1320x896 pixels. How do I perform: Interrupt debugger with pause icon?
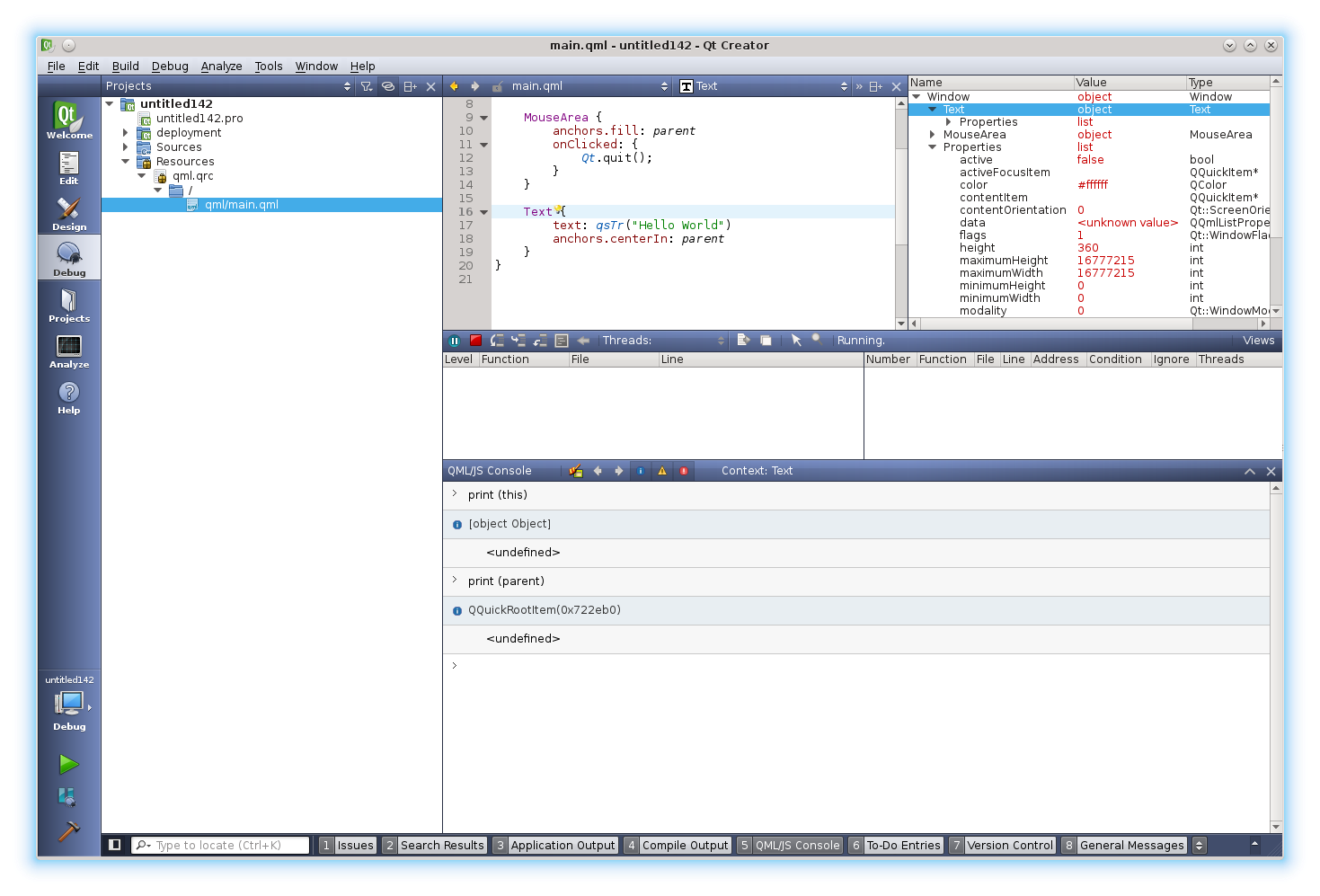(x=455, y=341)
